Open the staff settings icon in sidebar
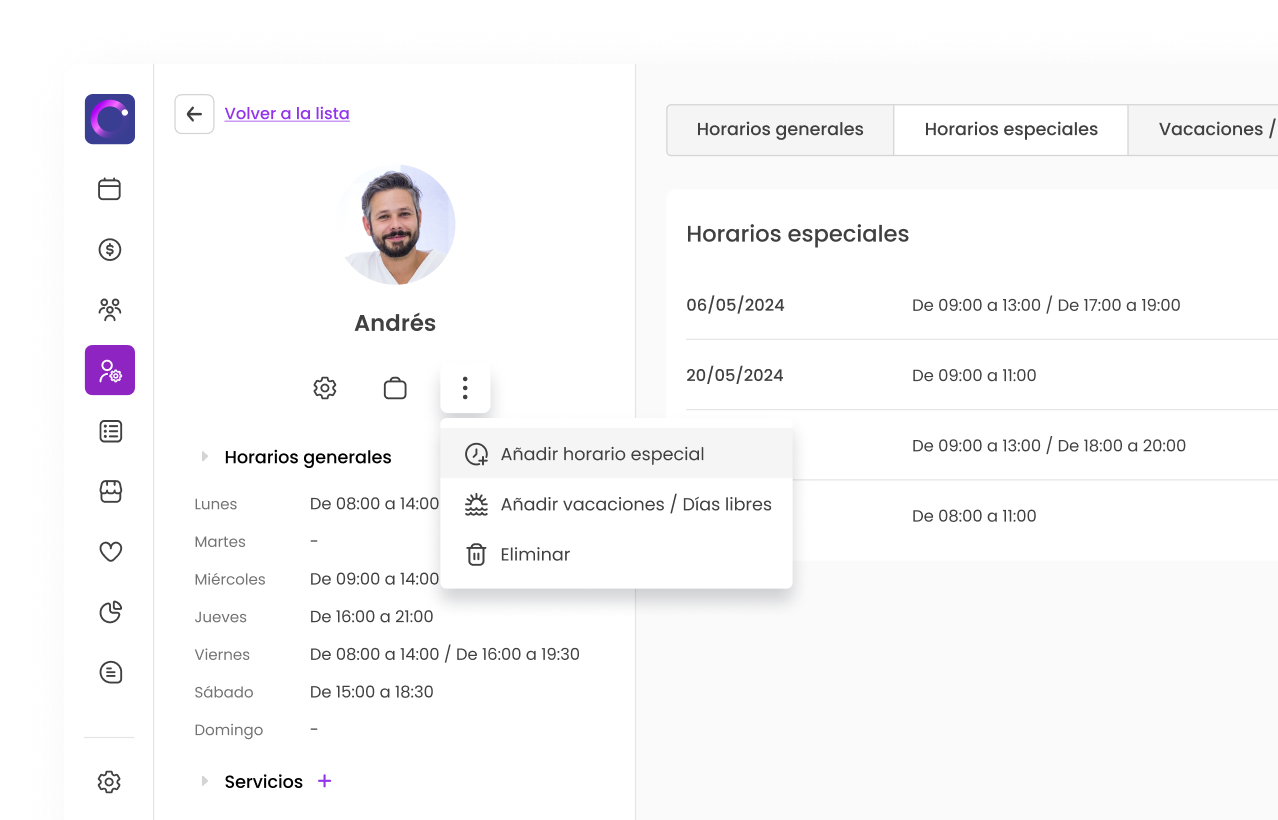 (x=110, y=370)
